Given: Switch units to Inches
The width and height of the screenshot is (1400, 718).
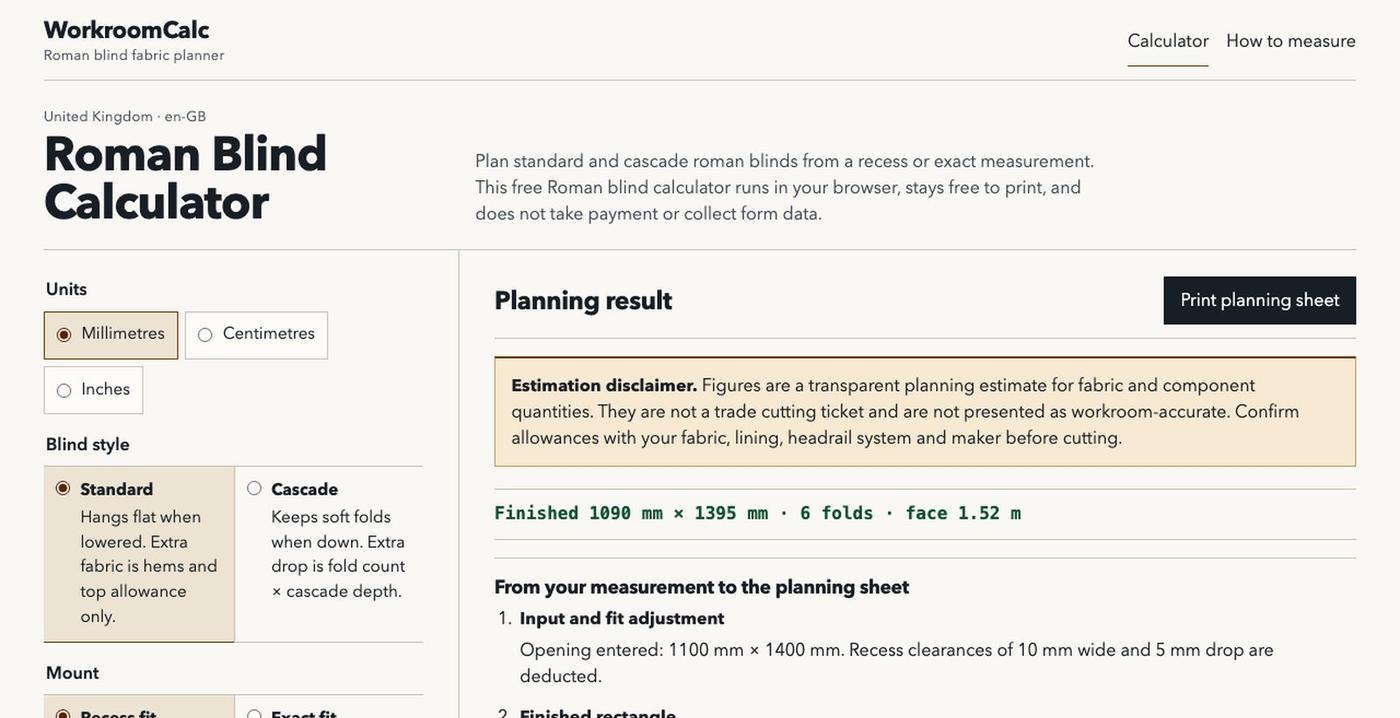Looking at the screenshot, I should pyautogui.click(x=93, y=390).
